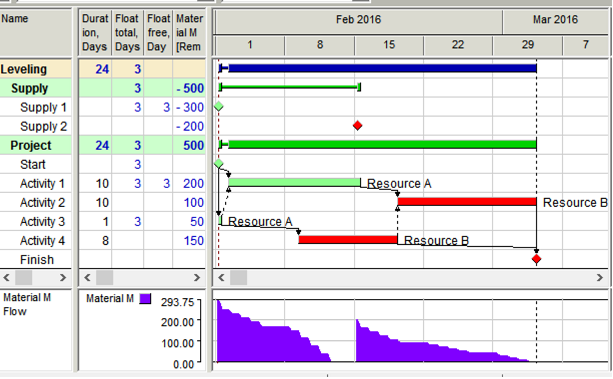
Task: Click Supply 2 material cell showing -200
Action: pos(189,126)
